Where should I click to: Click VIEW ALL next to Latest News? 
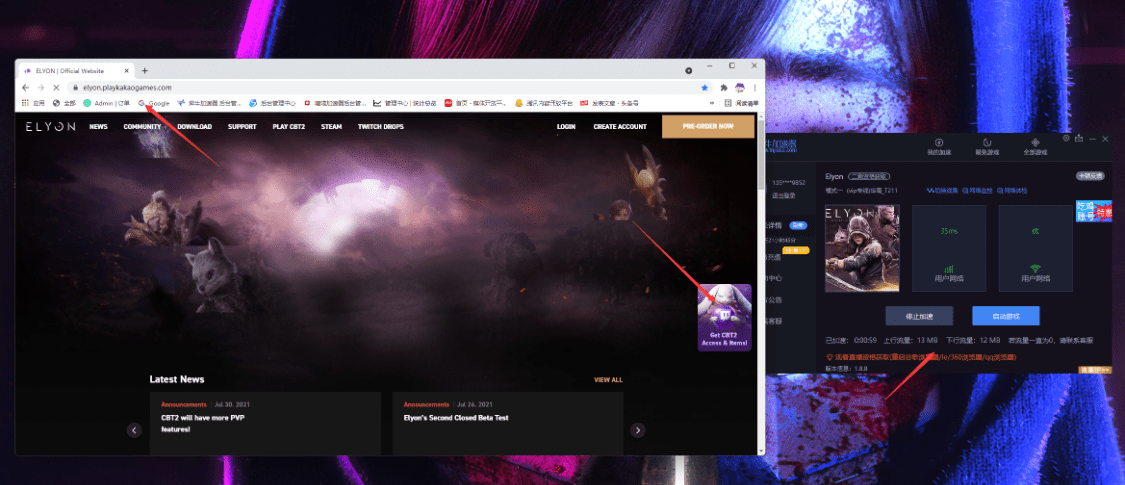[x=608, y=380]
